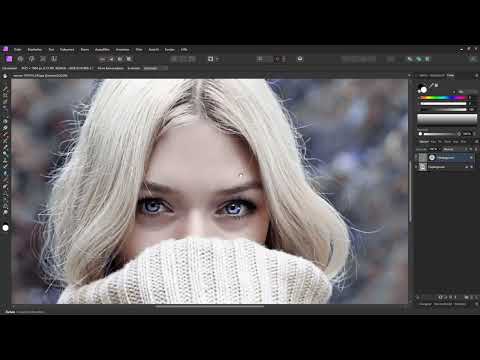Click the lock icon on Hintergrund layer
Image resolution: width=480 pixels, height=360 pixels.
point(467,167)
